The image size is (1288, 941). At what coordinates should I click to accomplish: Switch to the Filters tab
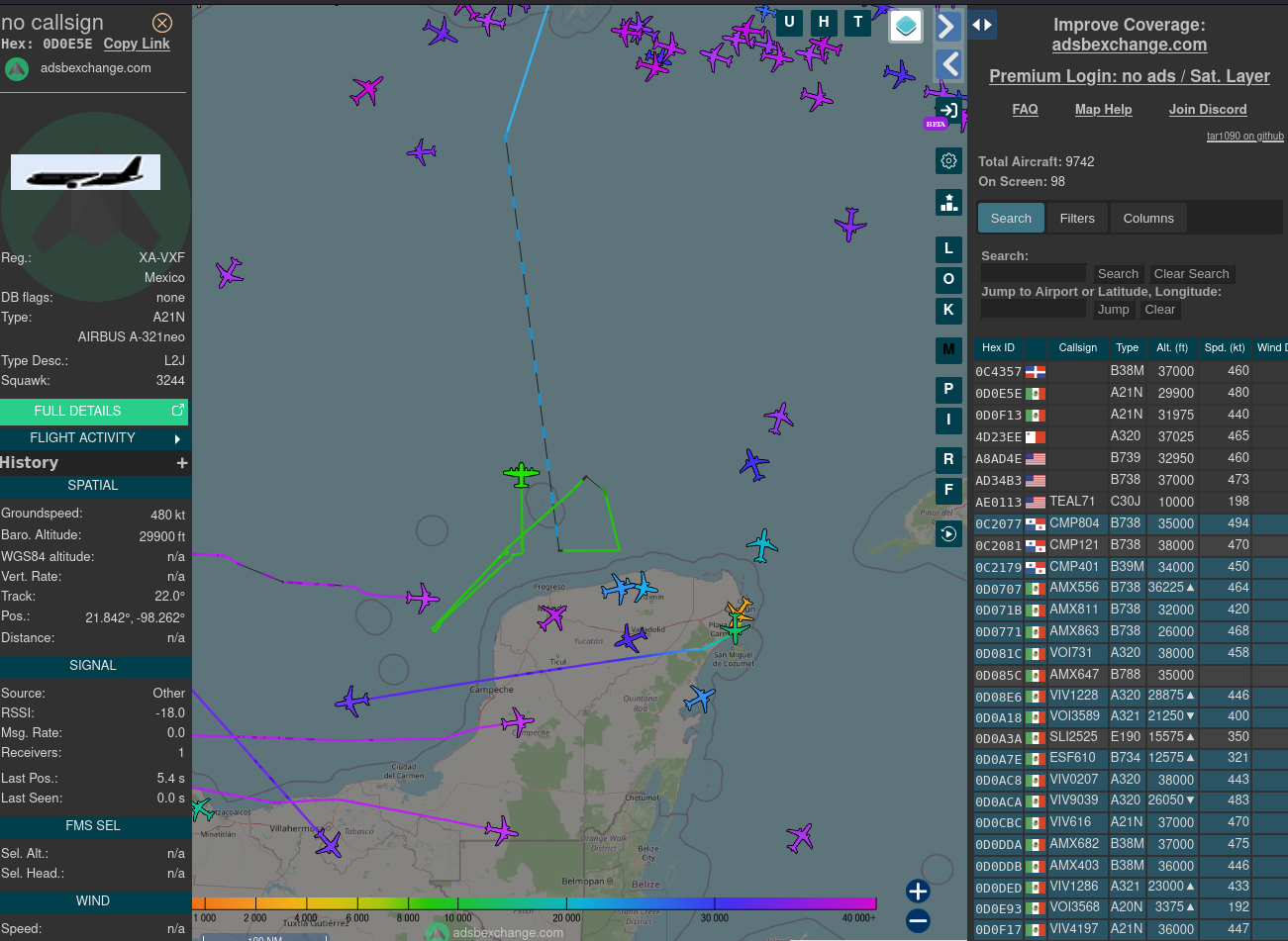(1077, 219)
